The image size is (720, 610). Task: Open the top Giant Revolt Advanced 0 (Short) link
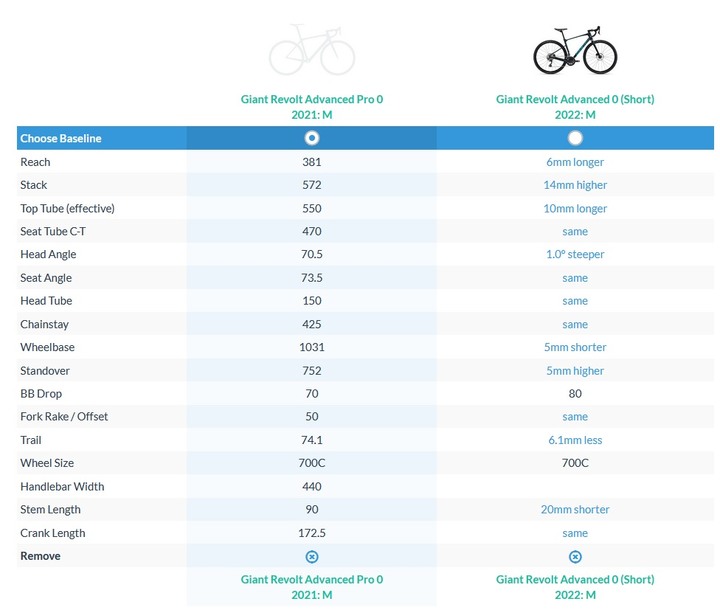click(x=575, y=107)
